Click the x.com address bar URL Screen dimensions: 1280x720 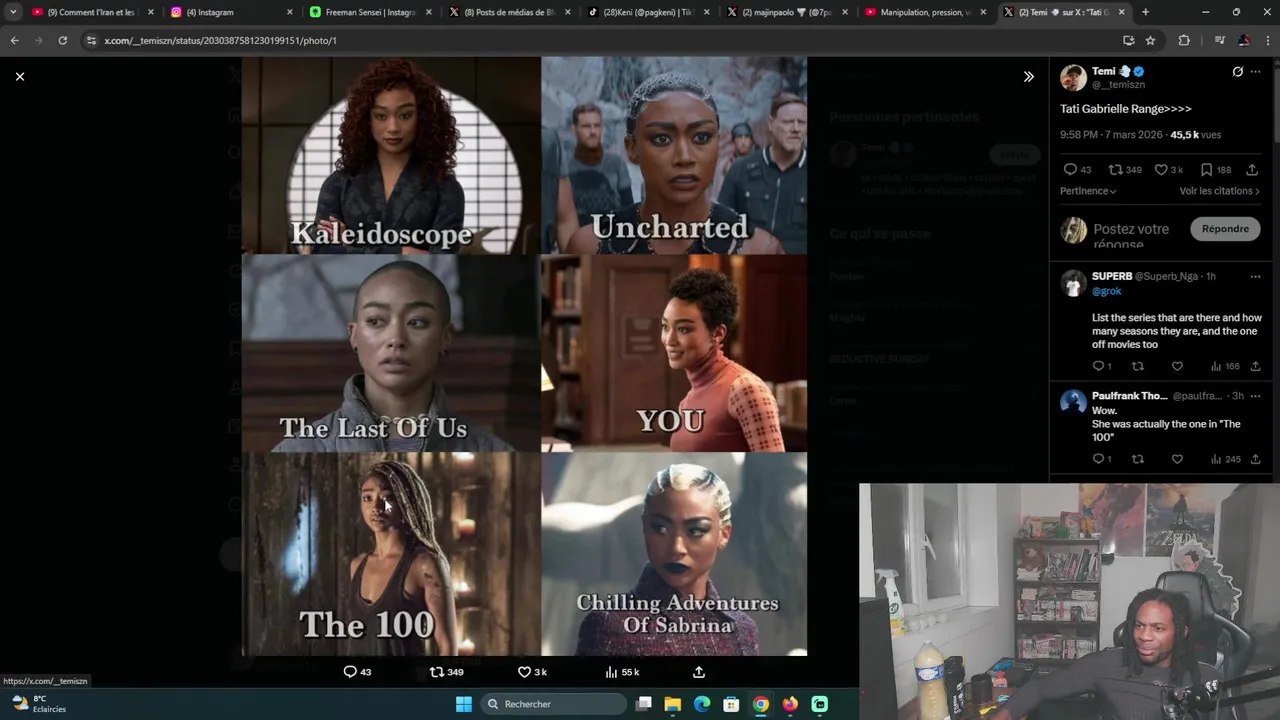point(220,40)
